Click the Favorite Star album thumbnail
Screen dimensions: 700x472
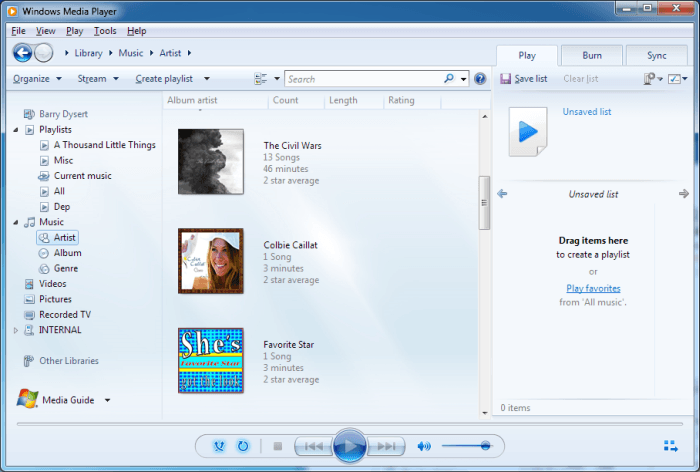211,360
